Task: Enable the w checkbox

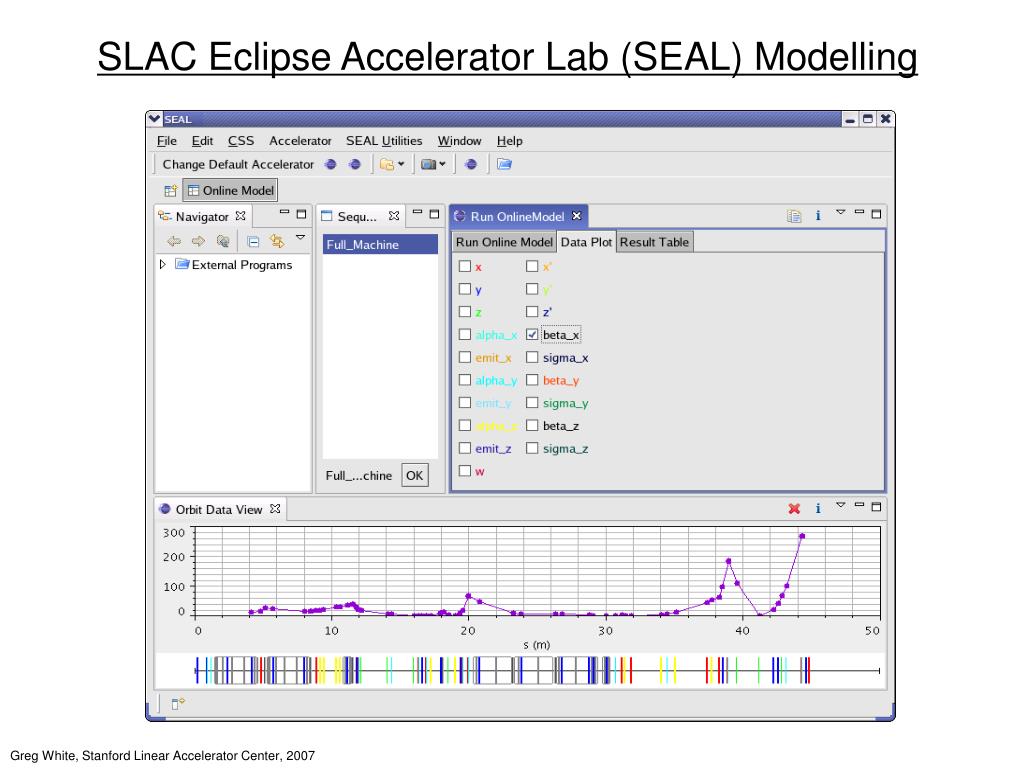Action: 465,471
